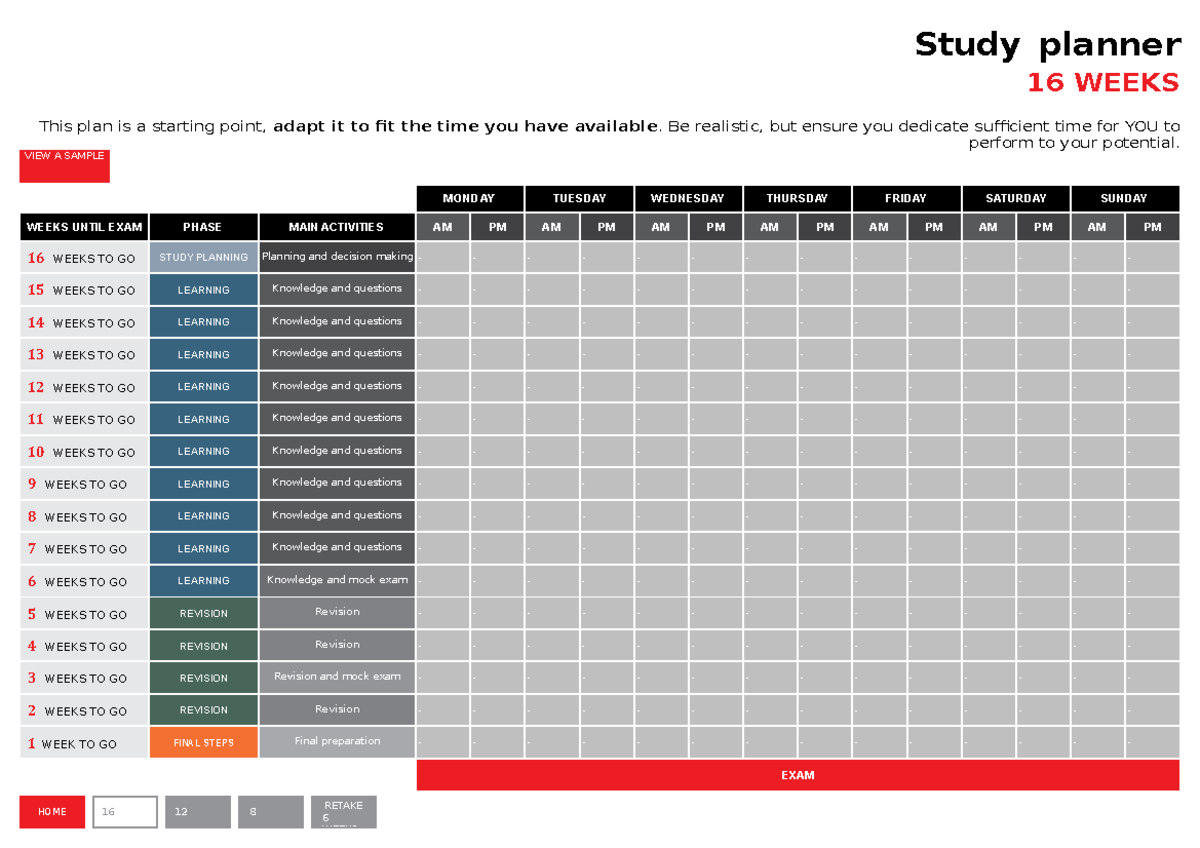The height and width of the screenshot is (848, 1200).
Task: Click the 'Revision and mock exam' activity cell
Action: point(336,677)
